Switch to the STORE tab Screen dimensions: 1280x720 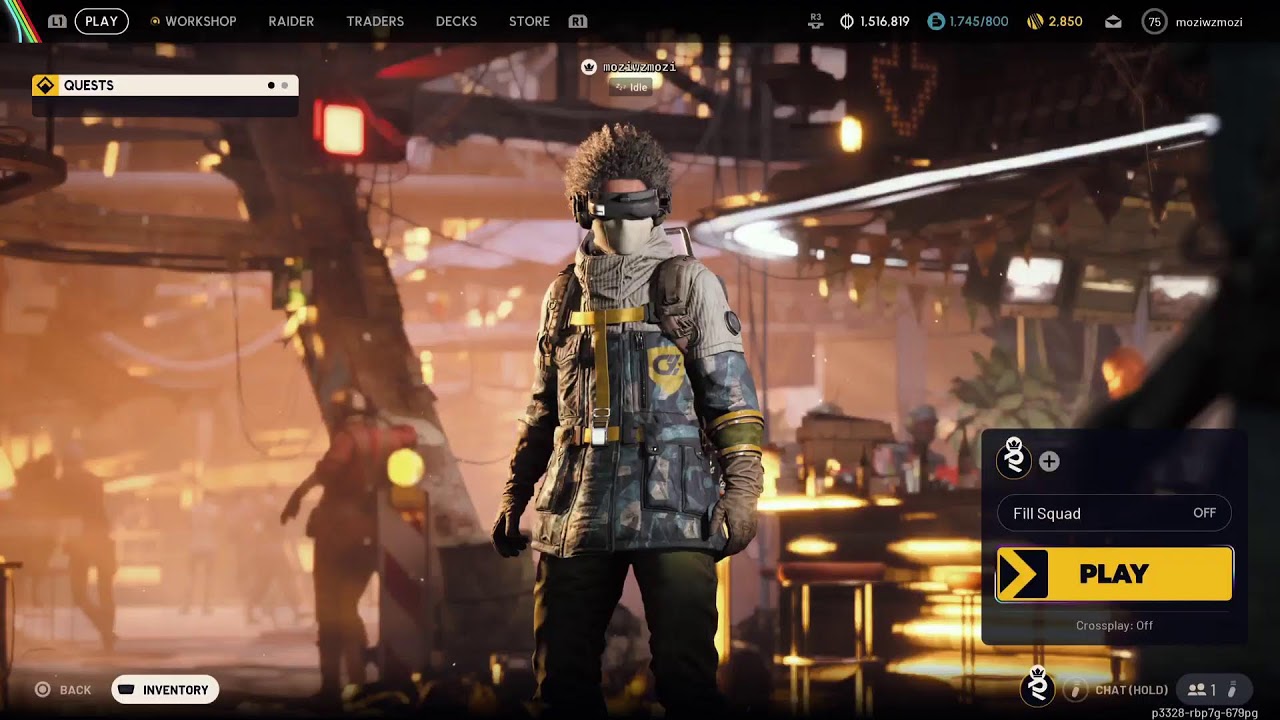pyautogui.click(x=529, y=21)
